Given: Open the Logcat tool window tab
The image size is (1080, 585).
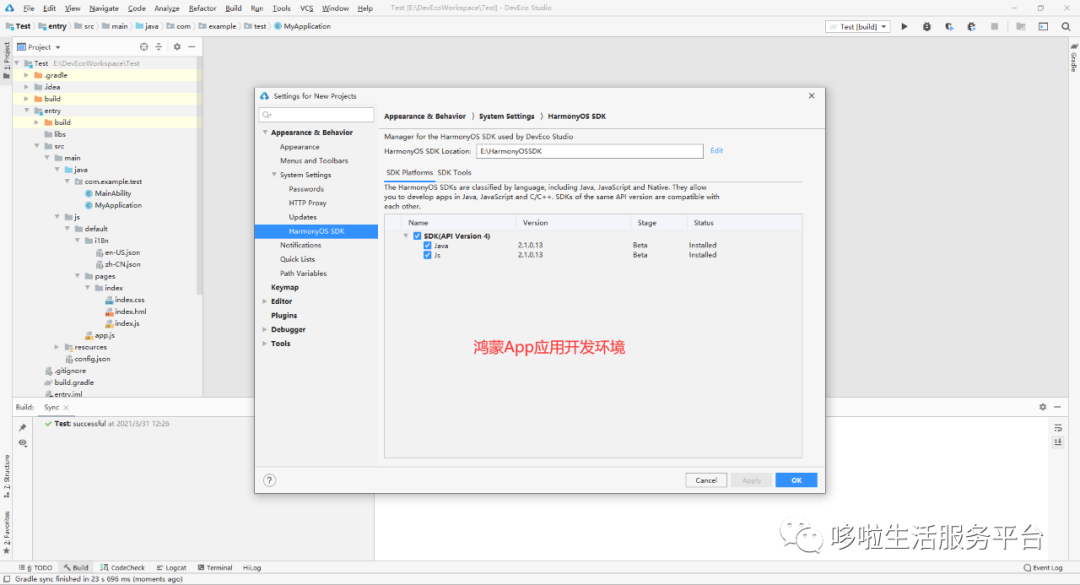Looking at the screenshot, I should tap(172, 568).
